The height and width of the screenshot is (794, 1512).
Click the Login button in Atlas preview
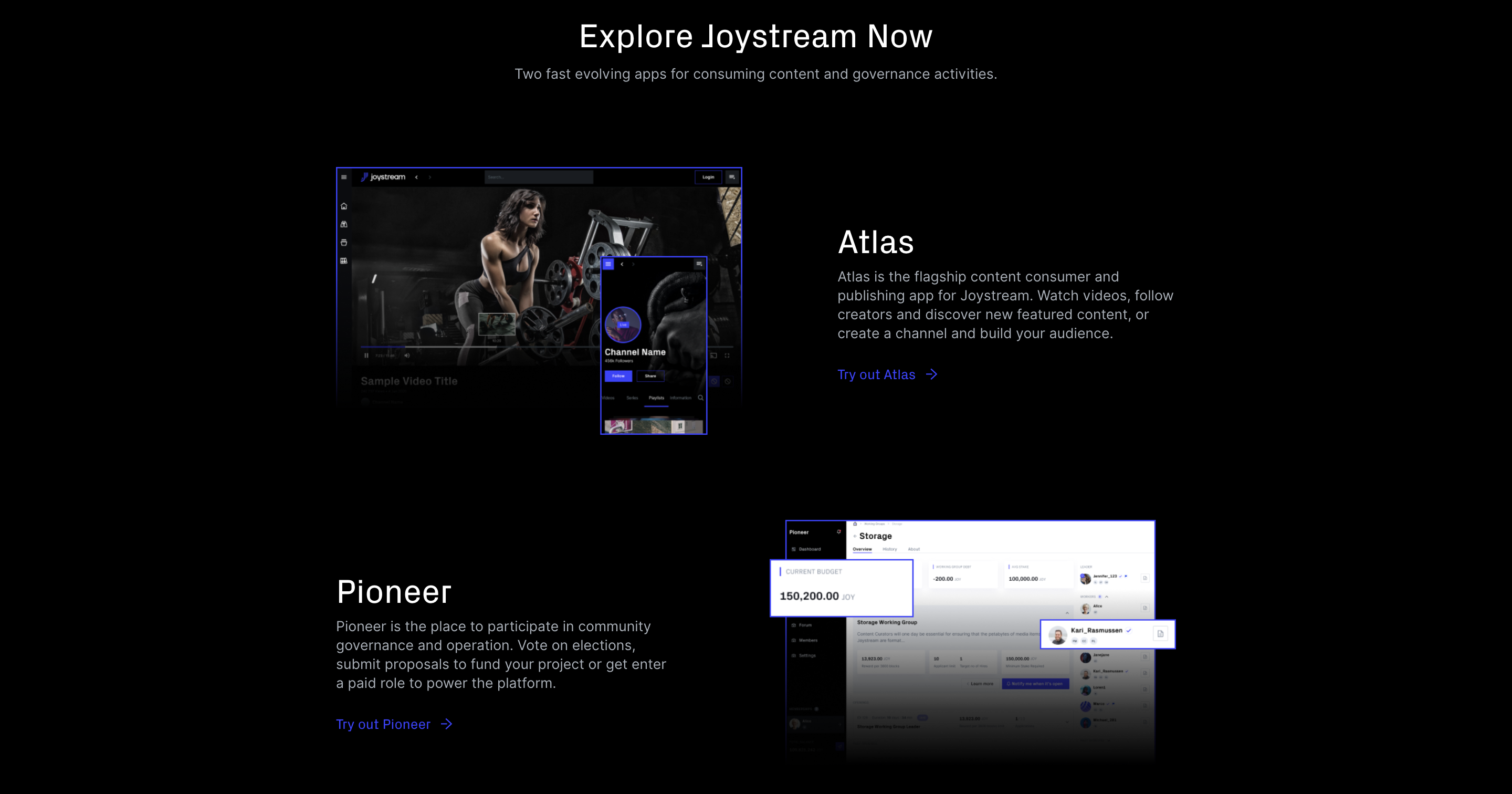[708, 177]
